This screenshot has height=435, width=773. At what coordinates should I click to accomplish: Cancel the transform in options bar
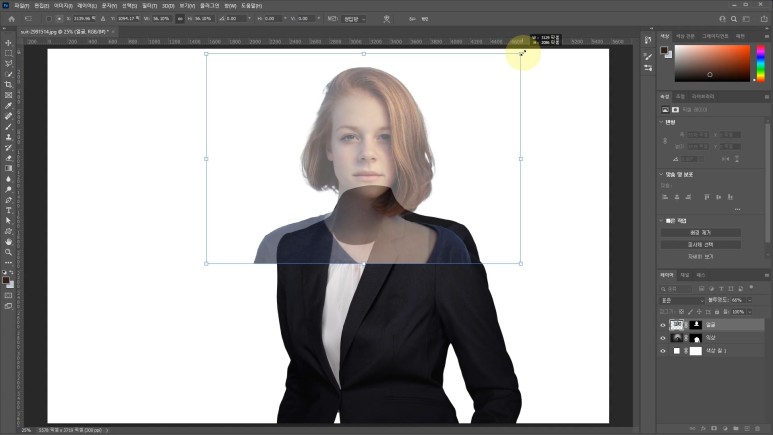412,19
